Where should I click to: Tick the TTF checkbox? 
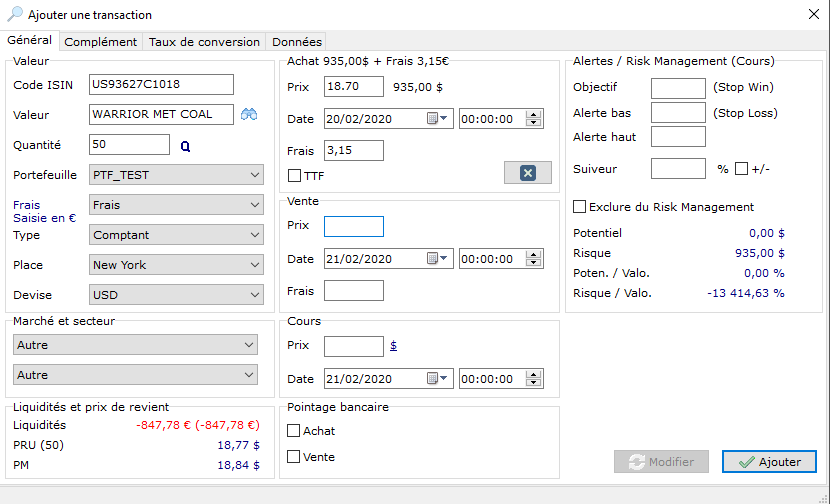[294, 175]
